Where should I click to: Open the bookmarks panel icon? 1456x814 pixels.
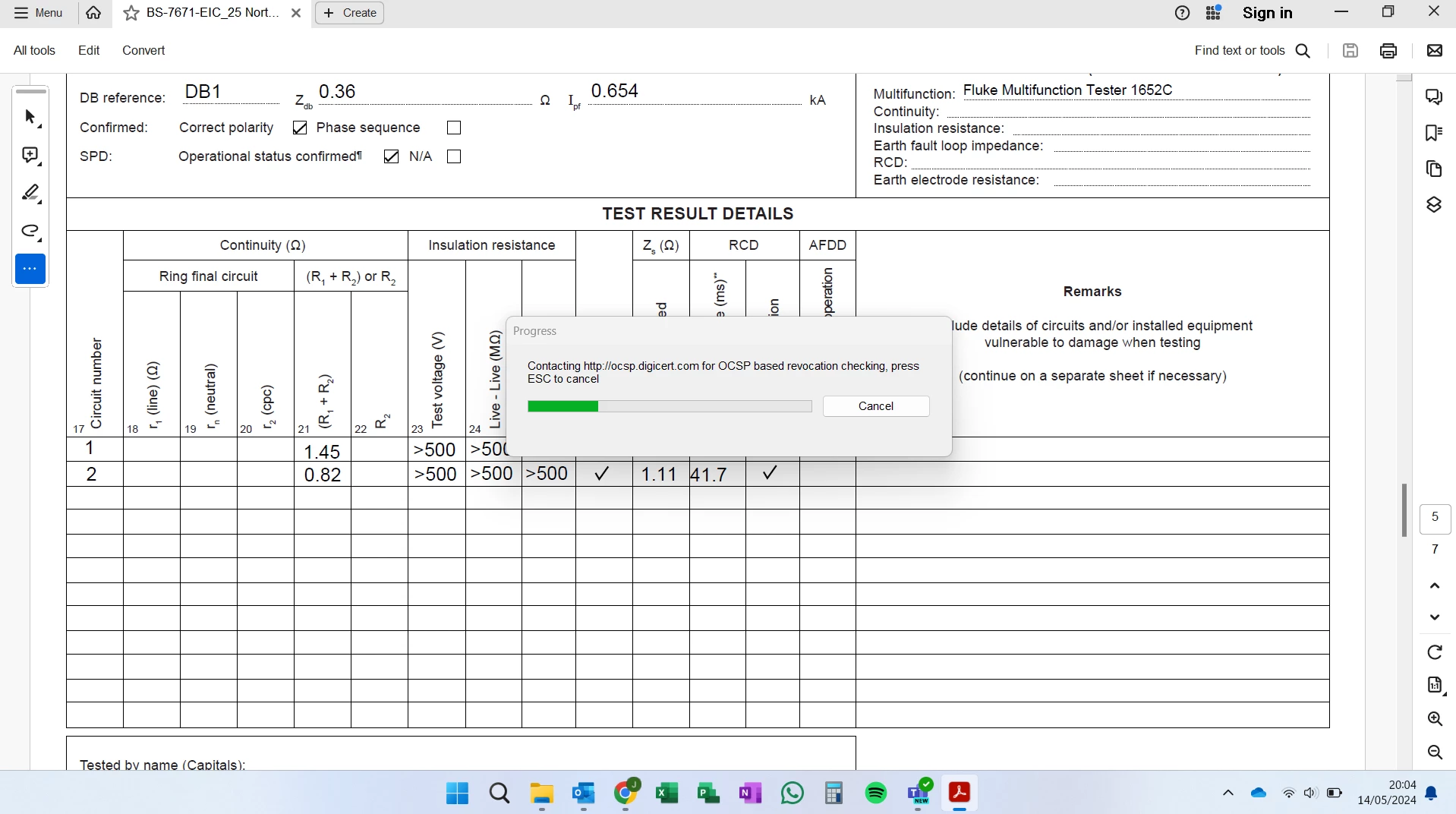tap(1434, 133)
